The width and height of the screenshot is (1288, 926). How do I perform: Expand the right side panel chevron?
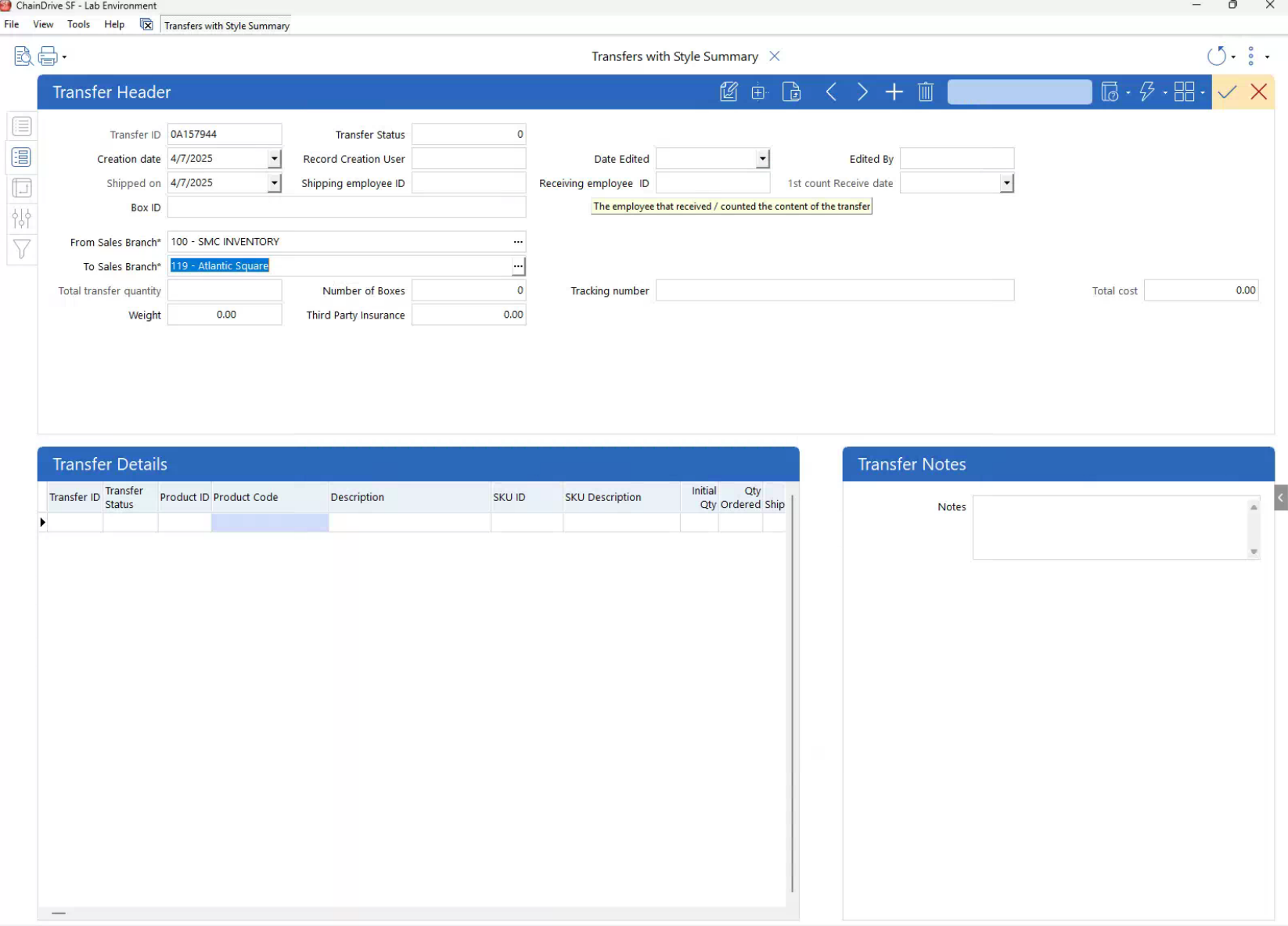[x=1281, y=498]
